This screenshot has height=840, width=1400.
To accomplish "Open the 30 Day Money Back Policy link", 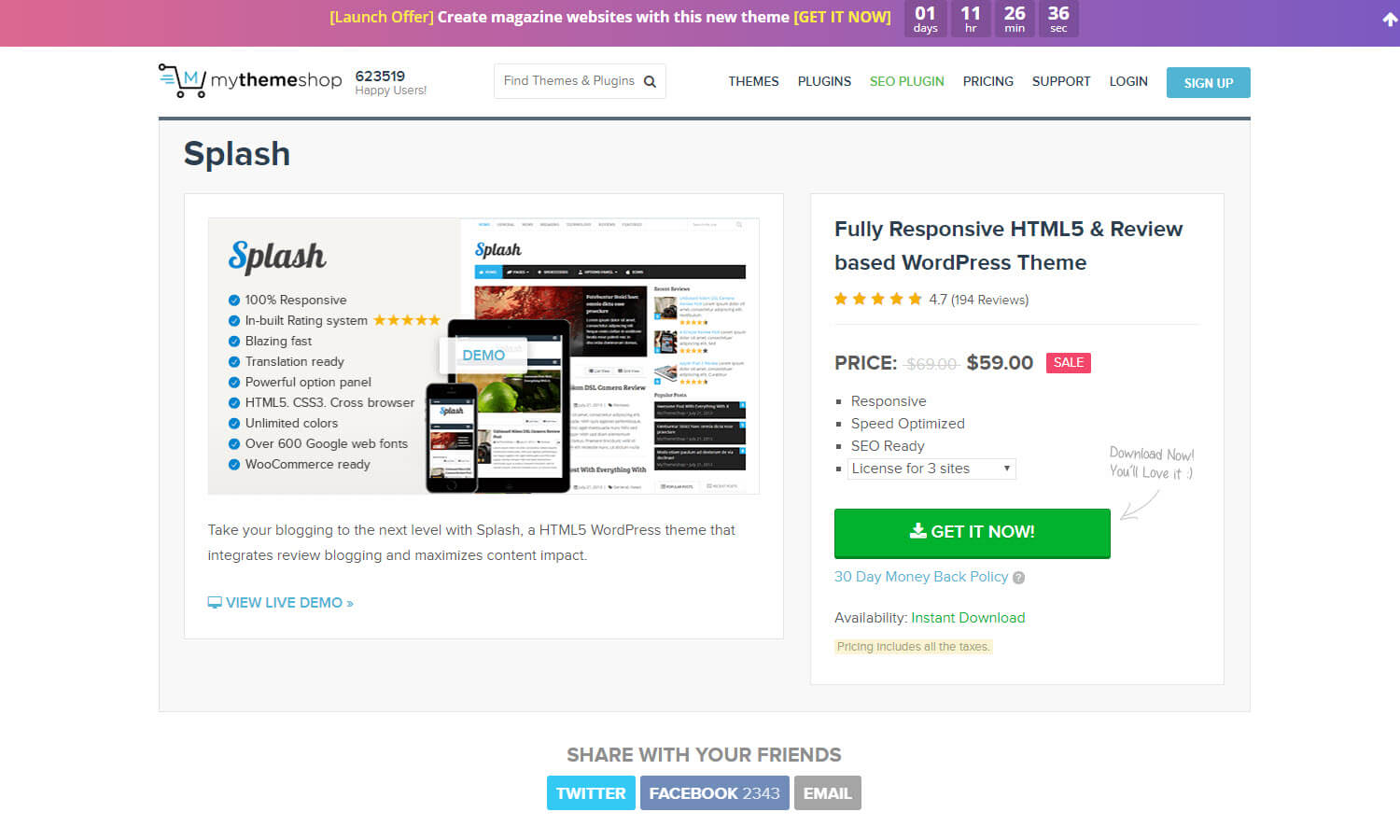I will pos(921,577).
